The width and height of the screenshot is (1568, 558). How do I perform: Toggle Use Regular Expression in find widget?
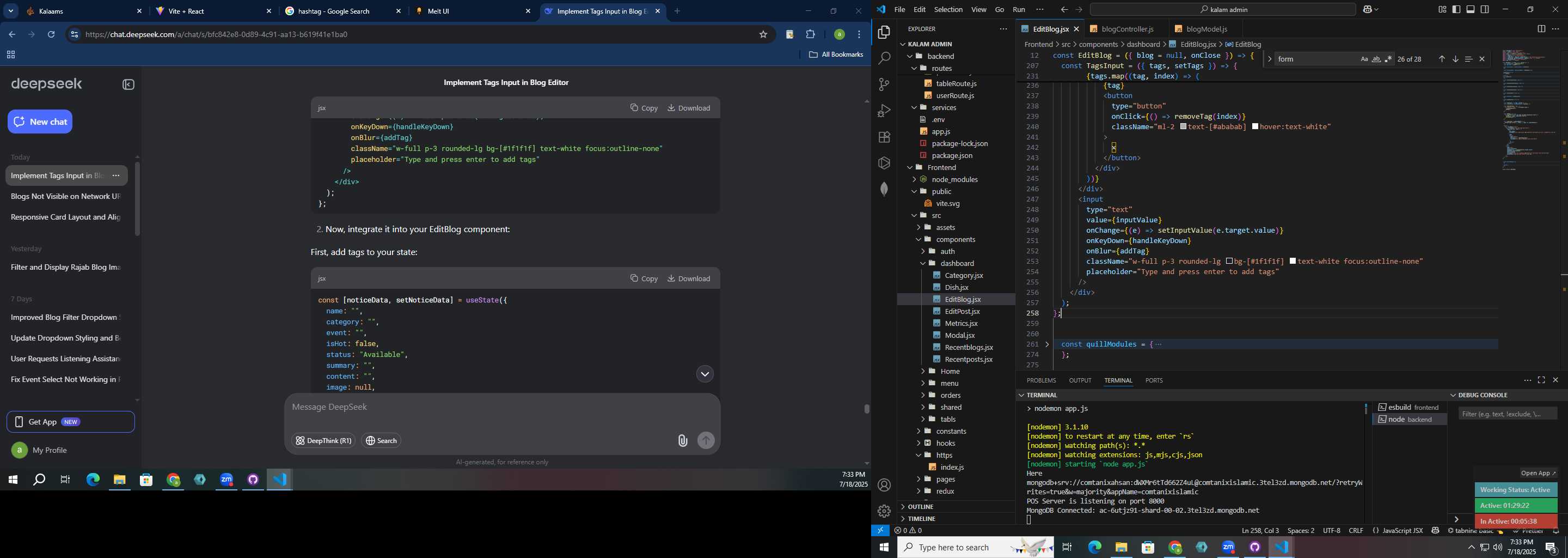(x=1388, y=59)
